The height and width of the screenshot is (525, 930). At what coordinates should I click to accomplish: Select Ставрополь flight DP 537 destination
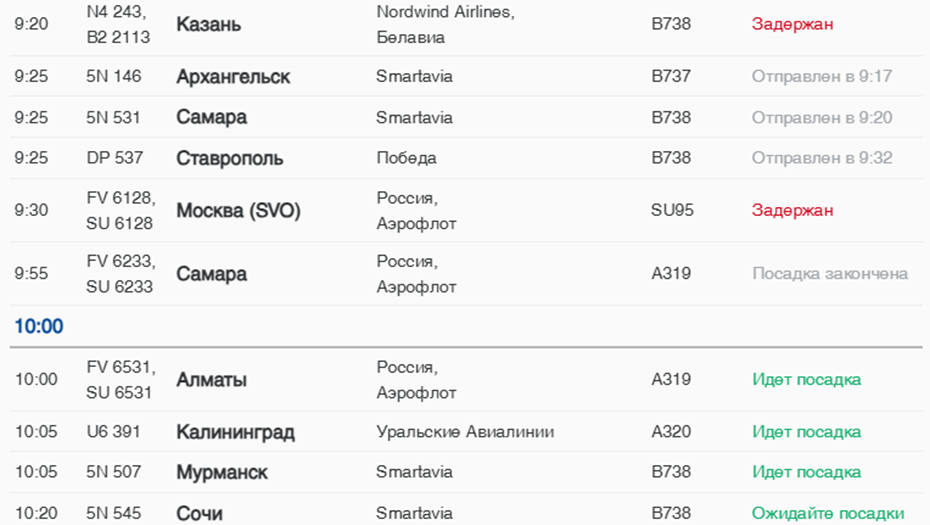tap(229, 158)
